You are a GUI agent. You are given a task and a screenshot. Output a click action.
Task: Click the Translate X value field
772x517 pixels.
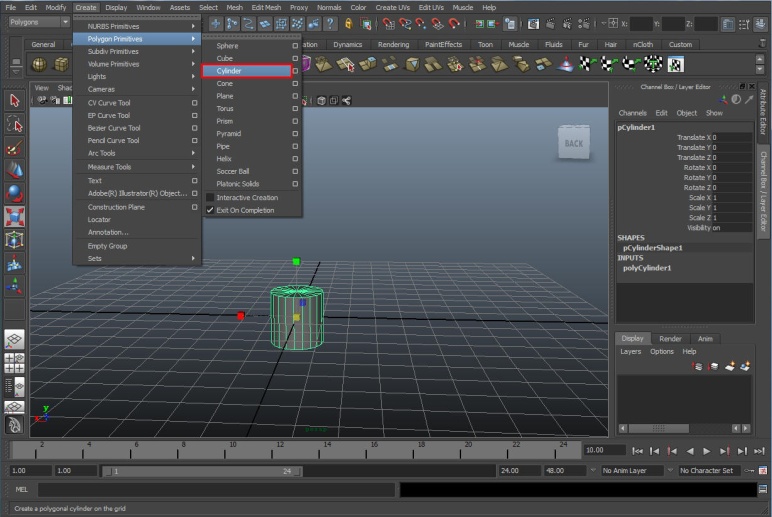pos(730,137)
